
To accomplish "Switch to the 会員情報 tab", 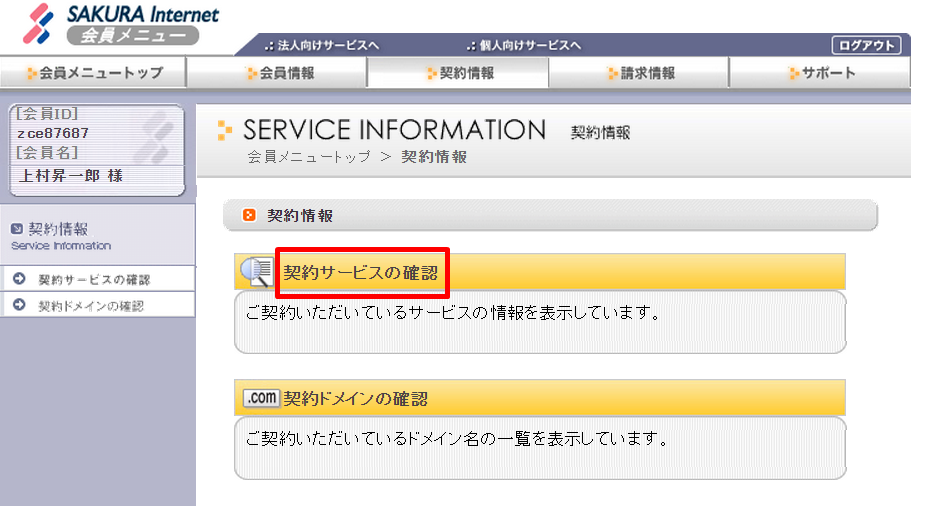I will (x=277, y=73).
